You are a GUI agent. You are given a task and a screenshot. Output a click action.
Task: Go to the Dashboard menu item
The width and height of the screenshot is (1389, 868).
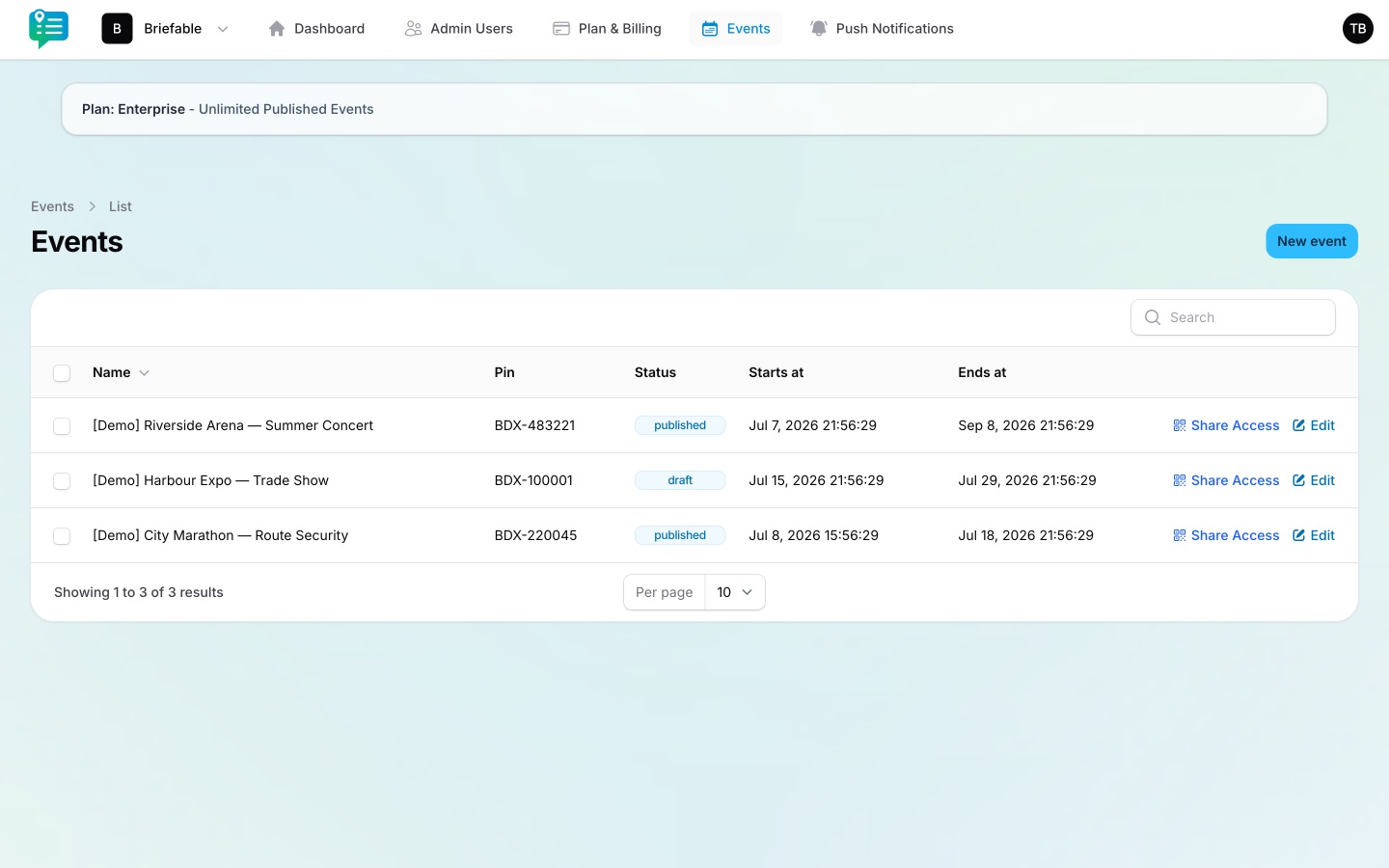coord(316,29)
